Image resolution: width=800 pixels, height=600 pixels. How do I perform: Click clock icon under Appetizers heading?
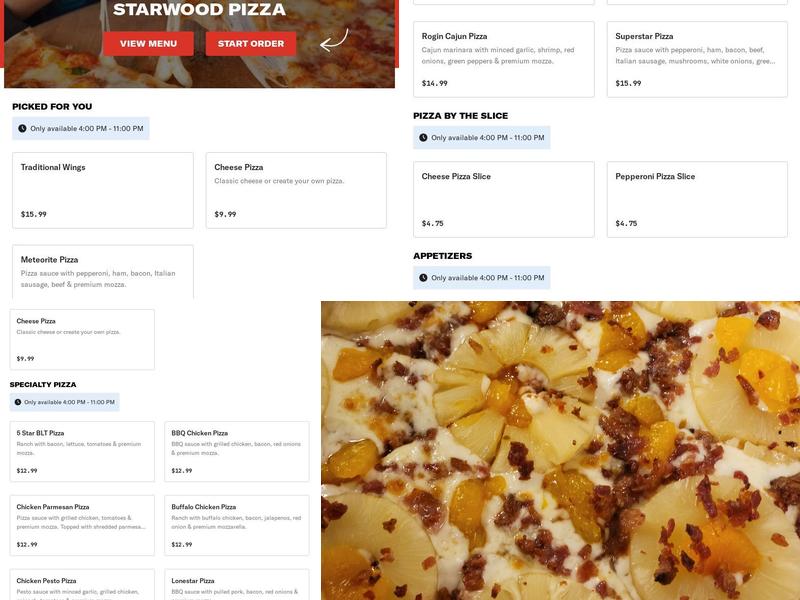pos(423,278)
